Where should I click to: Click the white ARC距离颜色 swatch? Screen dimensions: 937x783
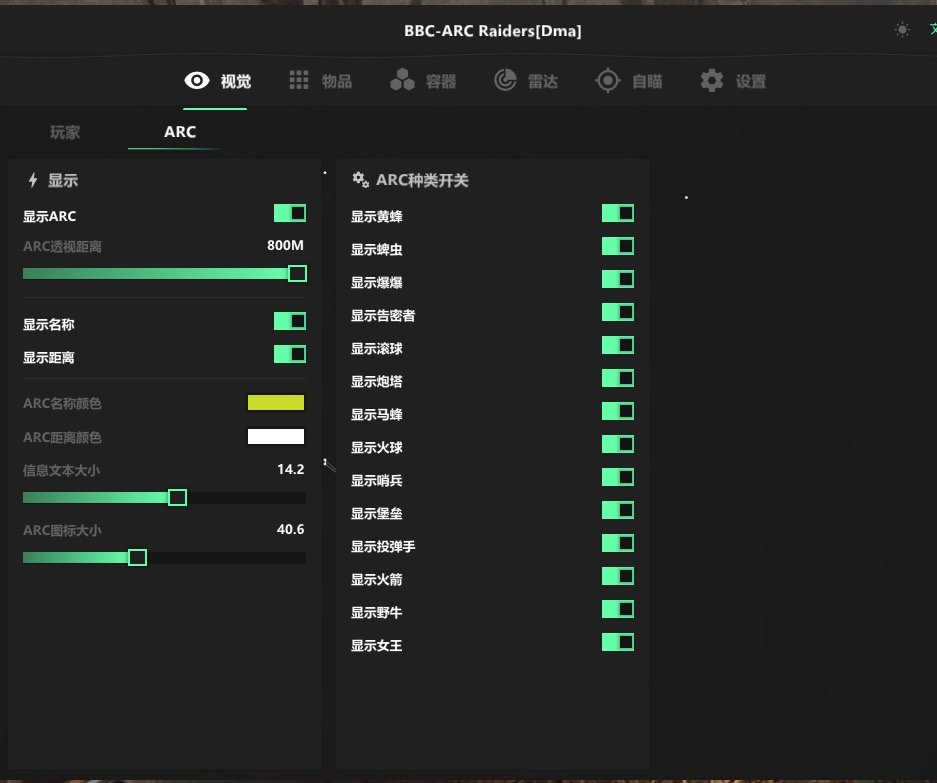(x=276, y=436)
